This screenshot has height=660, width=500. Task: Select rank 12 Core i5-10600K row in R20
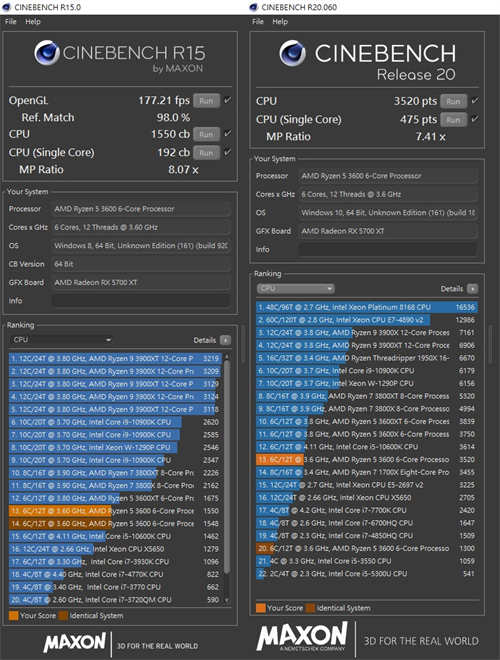click(367, 447)
